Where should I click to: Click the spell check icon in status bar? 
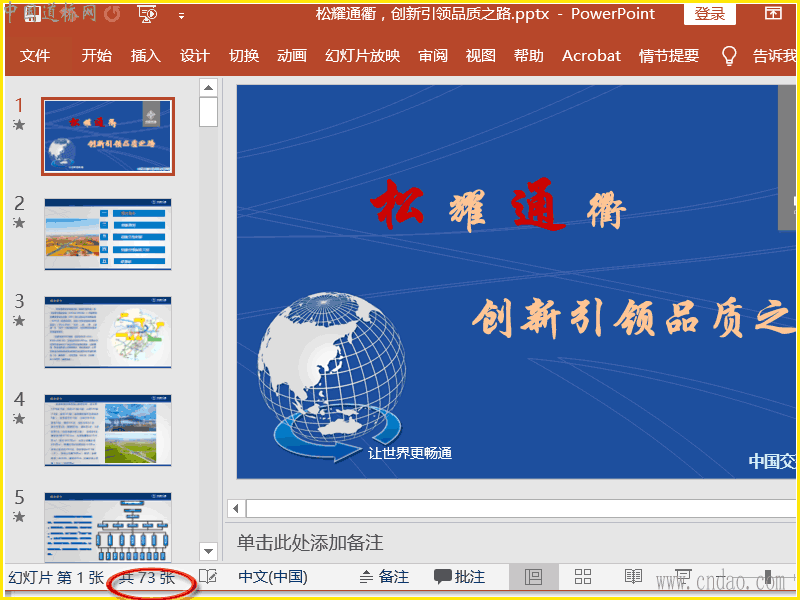click(x=208, y=577)
